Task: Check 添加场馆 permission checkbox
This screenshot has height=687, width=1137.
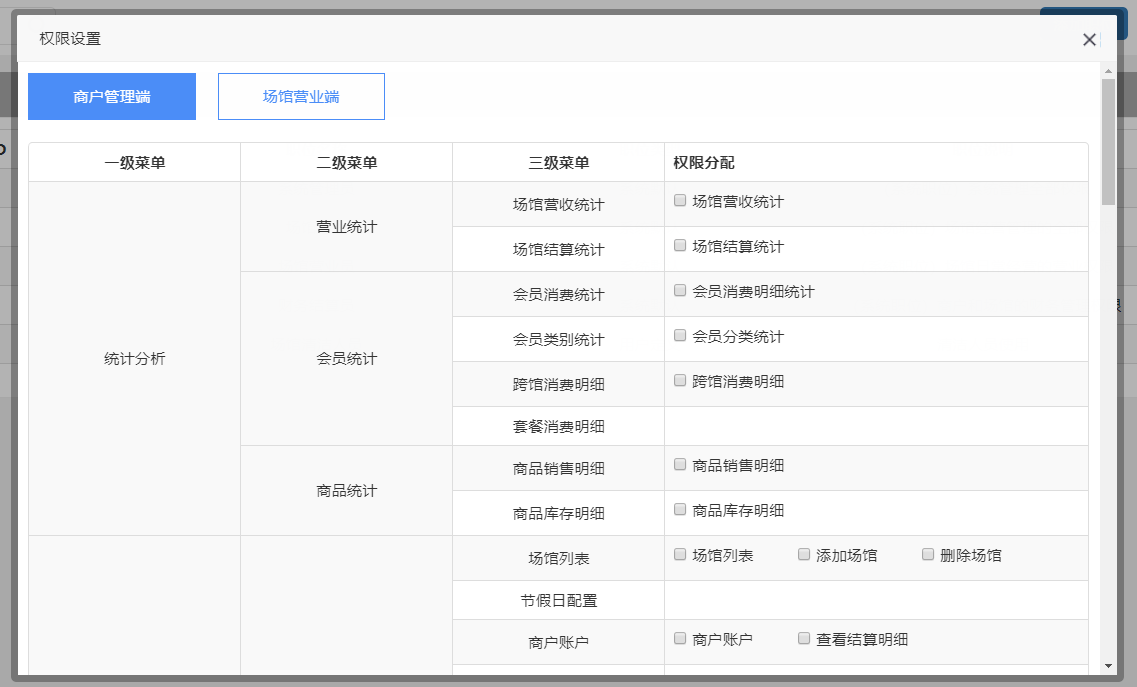Action: (x=804, y=555)
